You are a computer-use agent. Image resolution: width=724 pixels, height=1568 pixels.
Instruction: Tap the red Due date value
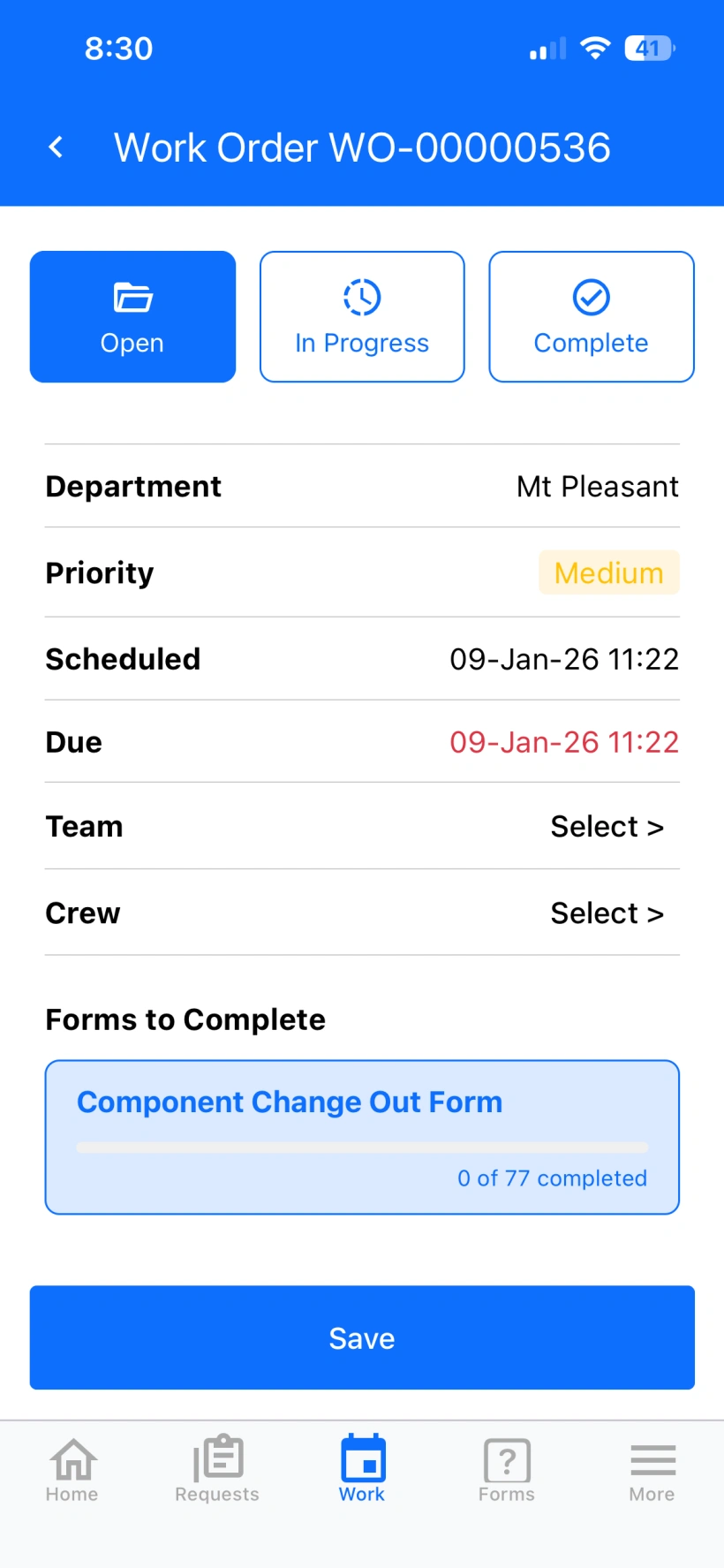point(564,742)
